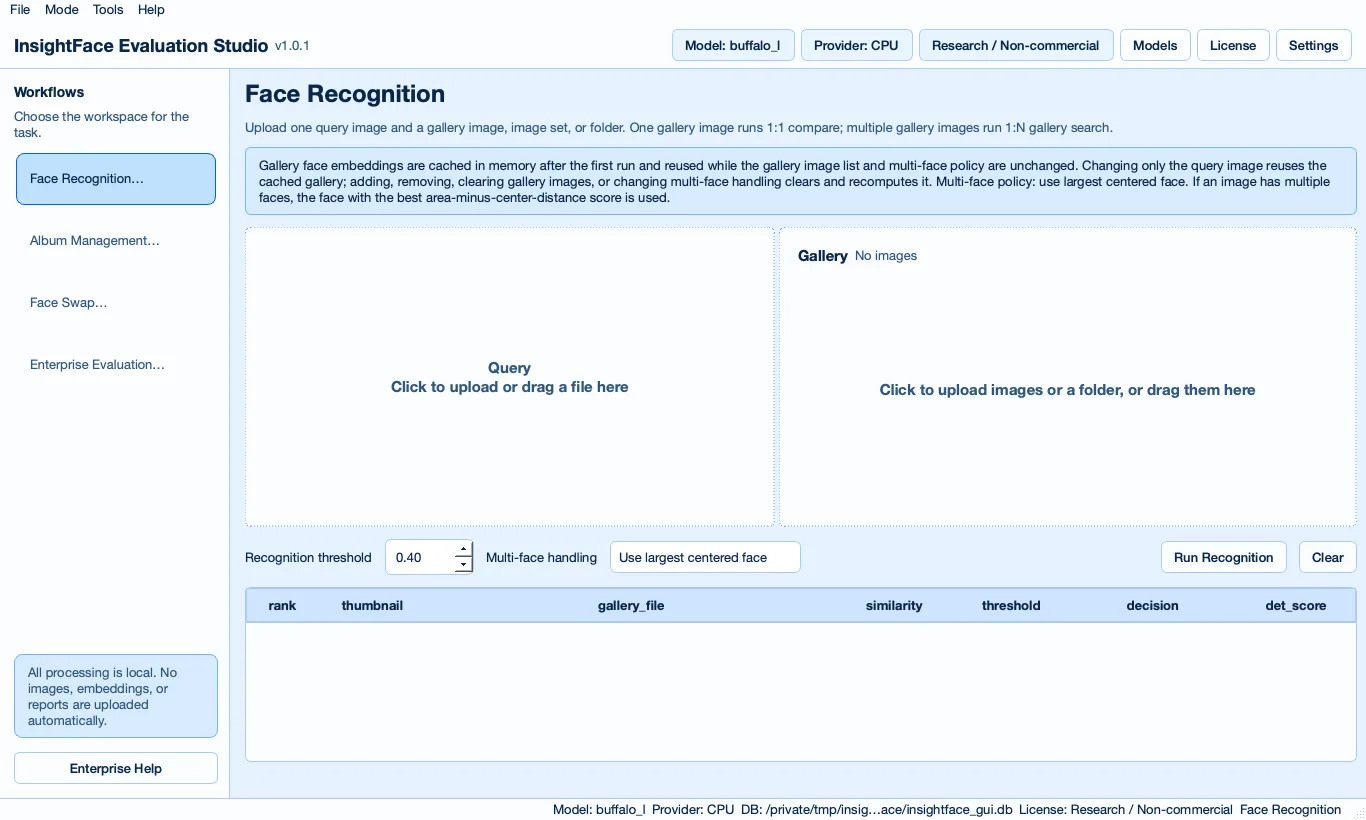1366x820 pixels.
Task: Click the license text in the status bar
Action: click(x=1126, y=810)
